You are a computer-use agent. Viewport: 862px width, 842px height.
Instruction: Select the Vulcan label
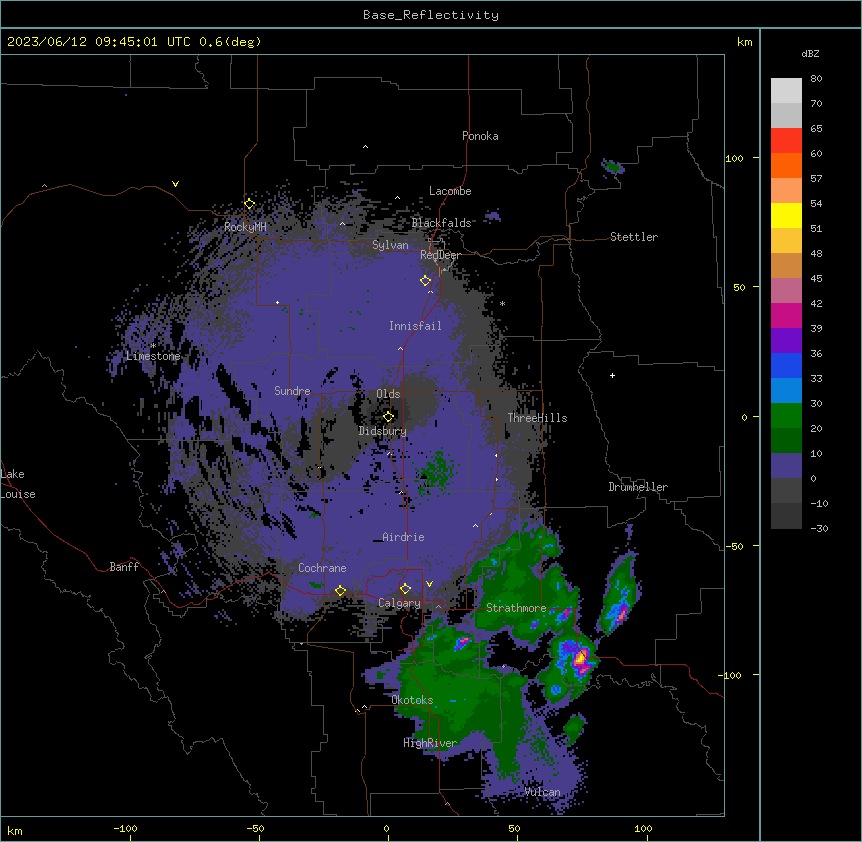542,792
